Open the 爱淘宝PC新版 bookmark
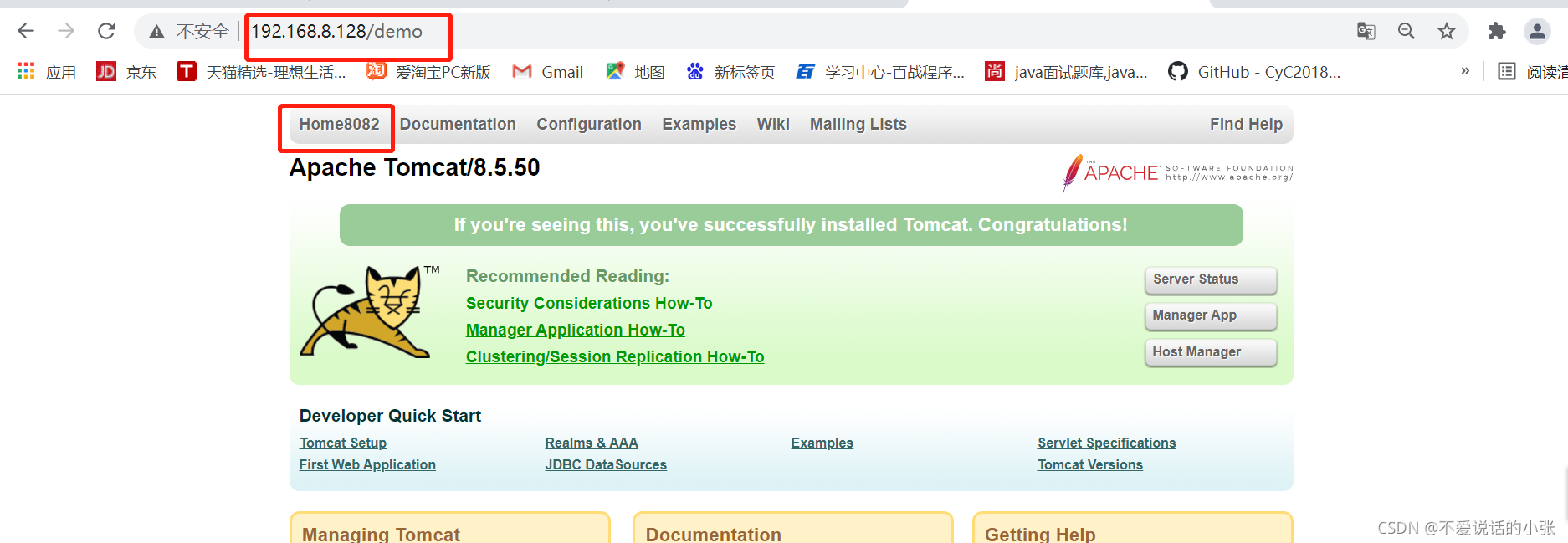 pos(428,72)
